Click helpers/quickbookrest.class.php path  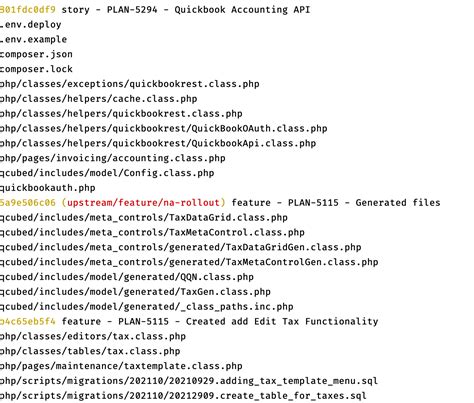pyautogui.click(x=121, y=114)
